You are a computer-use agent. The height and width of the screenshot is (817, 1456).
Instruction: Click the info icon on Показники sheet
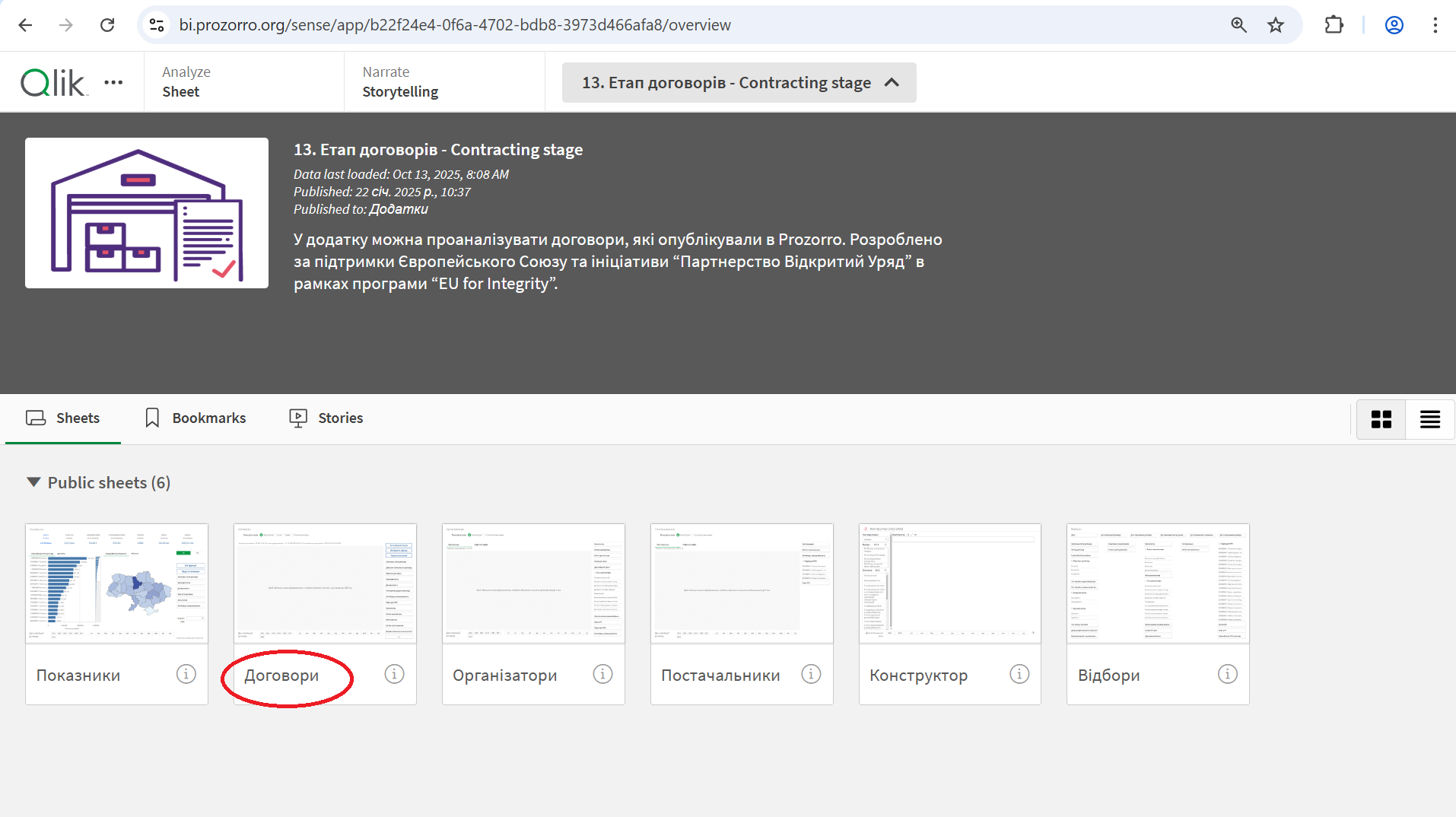pos(186,674)
